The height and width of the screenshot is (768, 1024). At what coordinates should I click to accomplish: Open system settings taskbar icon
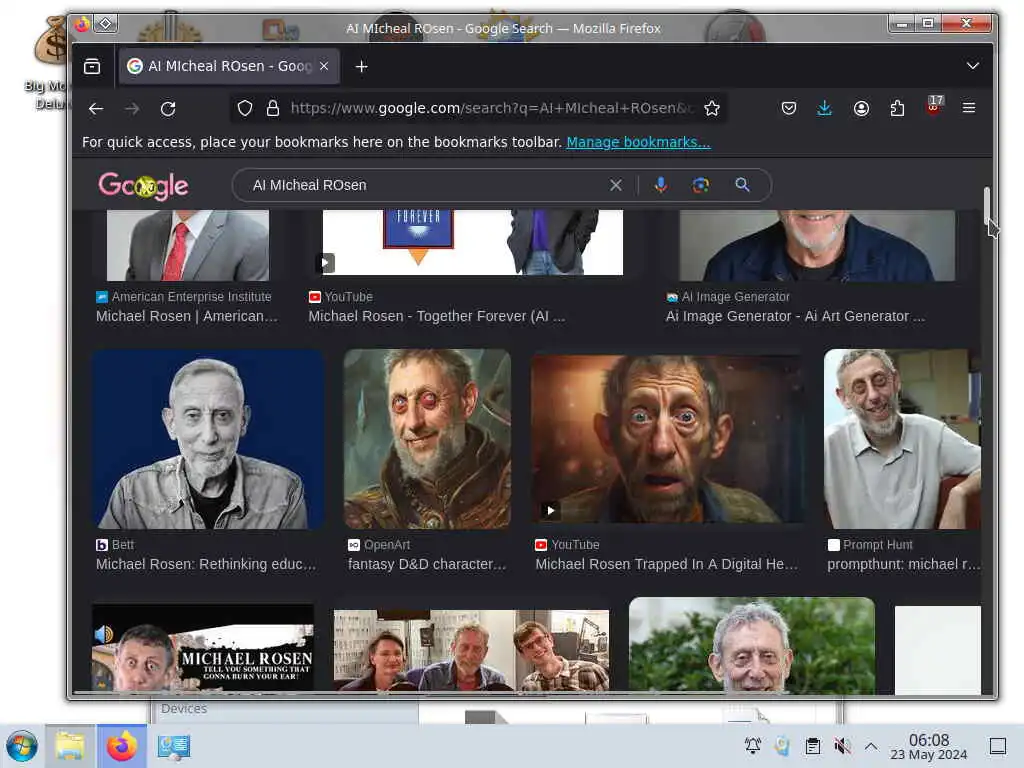point(174,746)
